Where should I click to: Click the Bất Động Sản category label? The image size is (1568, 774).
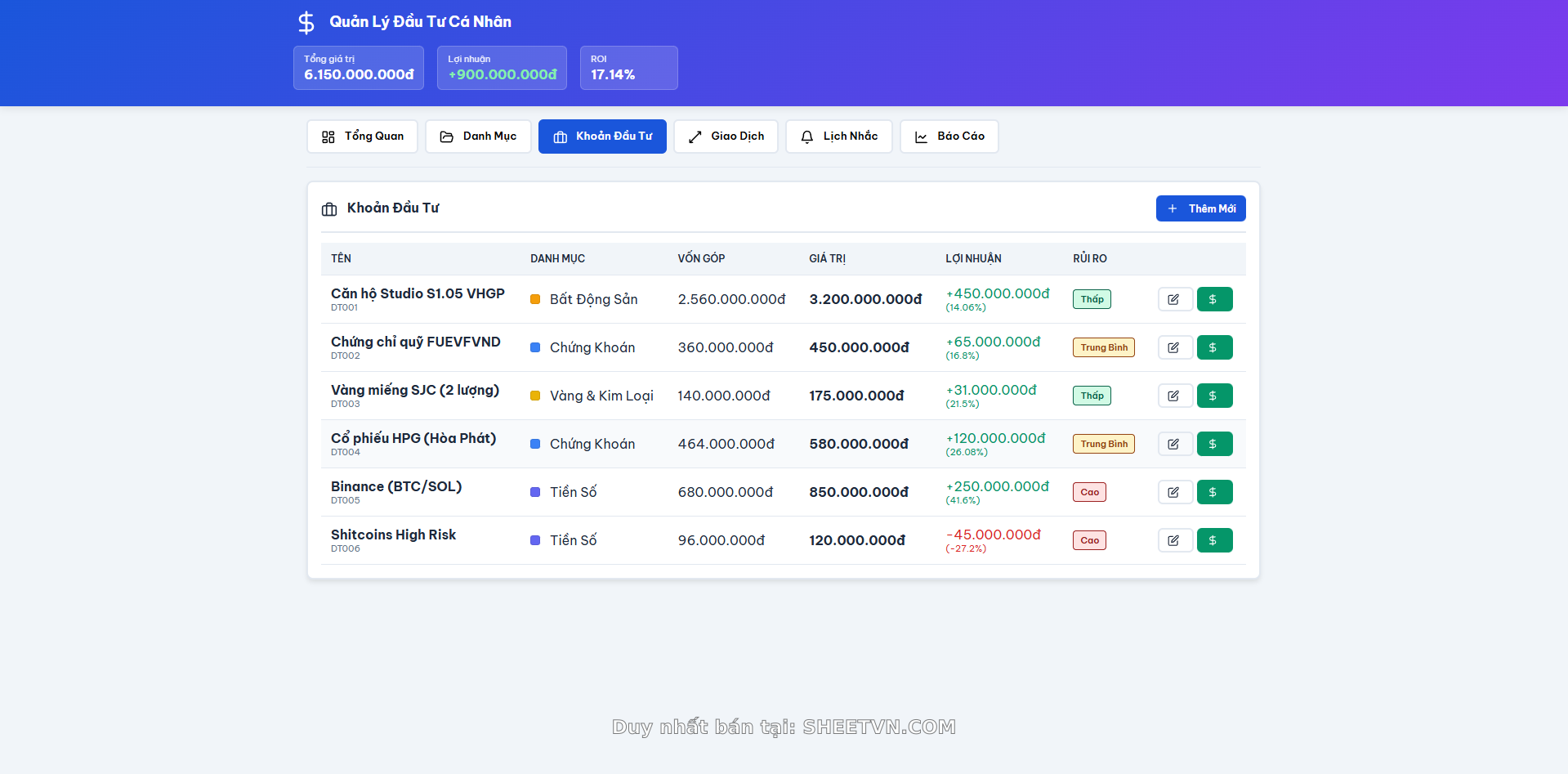tap(593, 299)
